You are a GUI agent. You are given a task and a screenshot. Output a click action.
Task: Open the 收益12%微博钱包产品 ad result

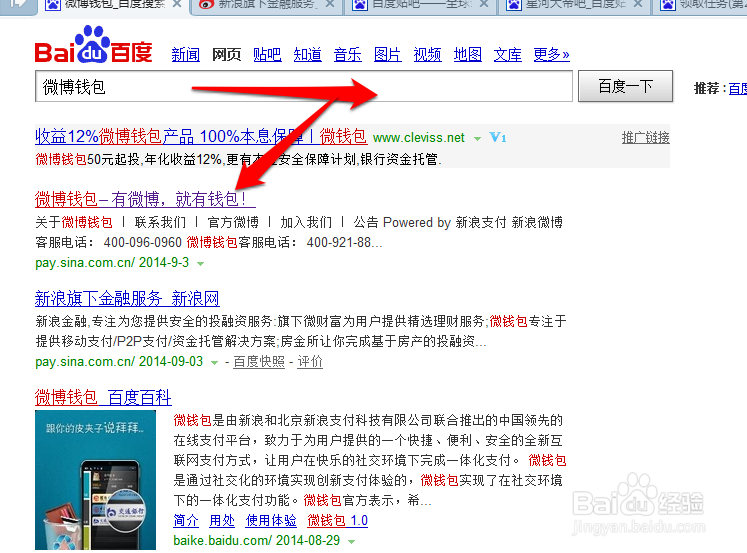tap(201, 137)
